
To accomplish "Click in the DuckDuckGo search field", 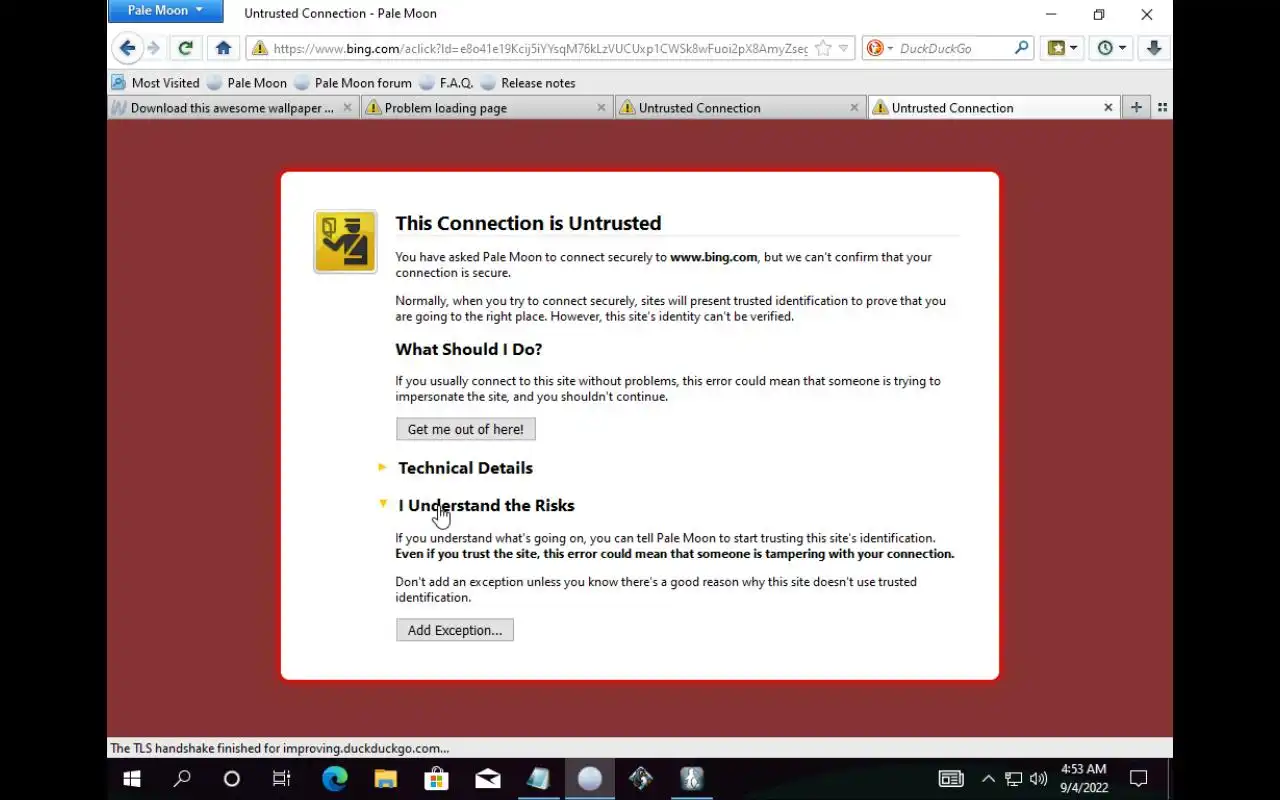I will tap(955, 48).
